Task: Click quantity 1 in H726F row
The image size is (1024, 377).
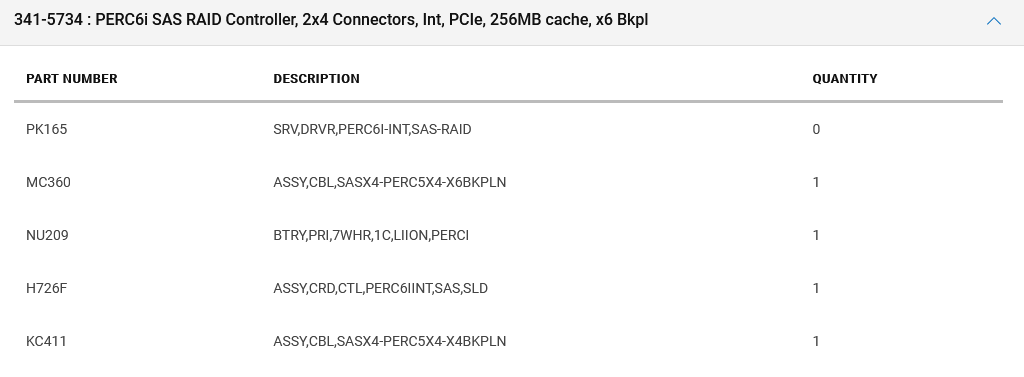Action: coord(816,288)
